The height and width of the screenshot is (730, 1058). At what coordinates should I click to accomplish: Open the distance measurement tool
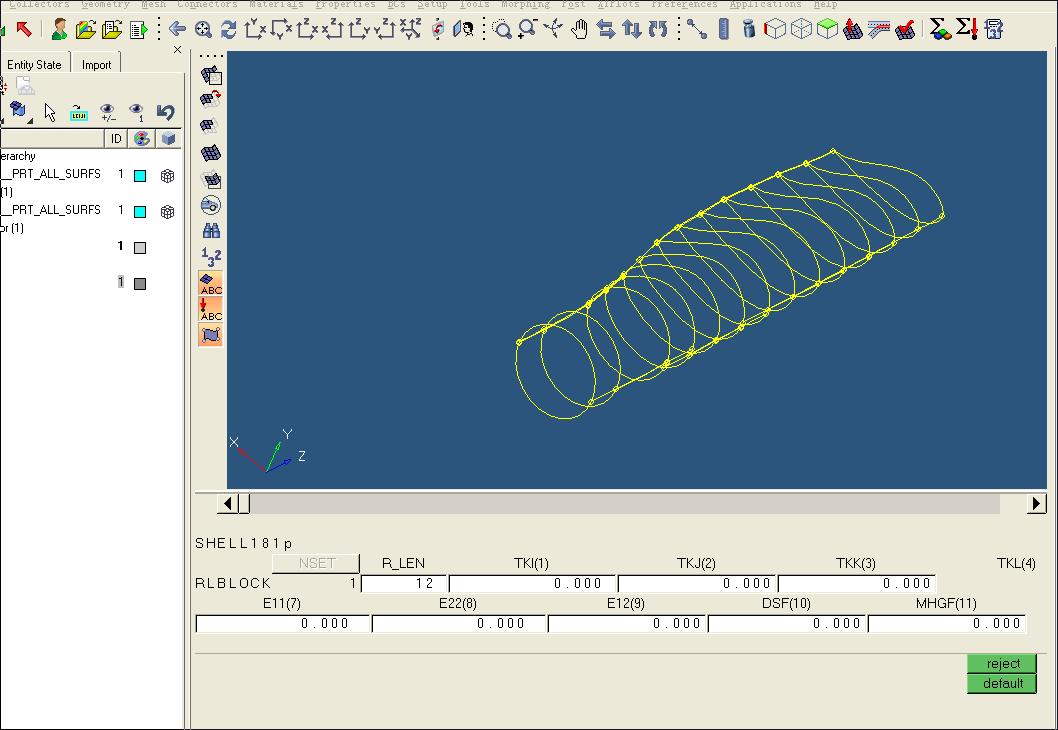(697, 29)
